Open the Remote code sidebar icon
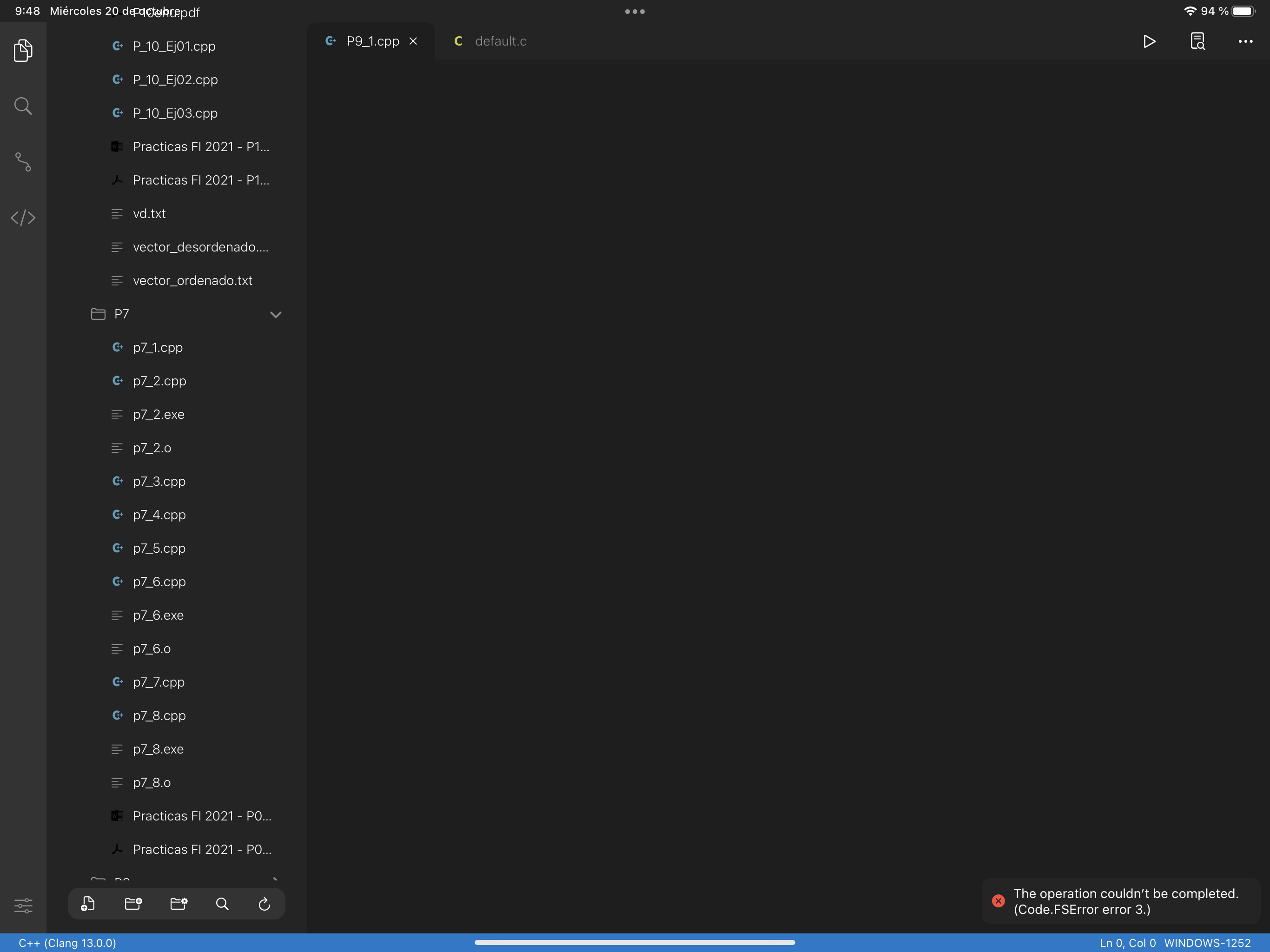The image size is (1270, 952). tap(23, 218)
